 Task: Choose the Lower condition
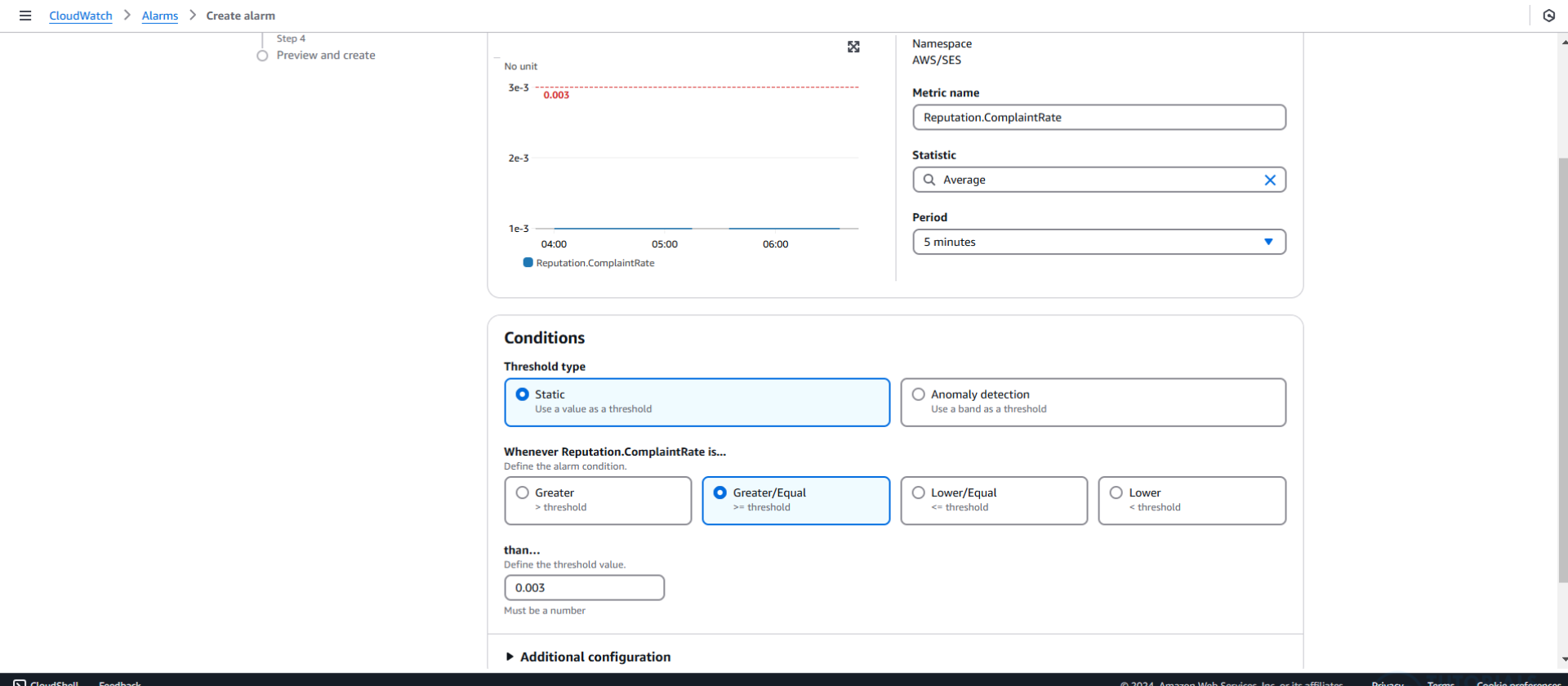click(1192, 501)
